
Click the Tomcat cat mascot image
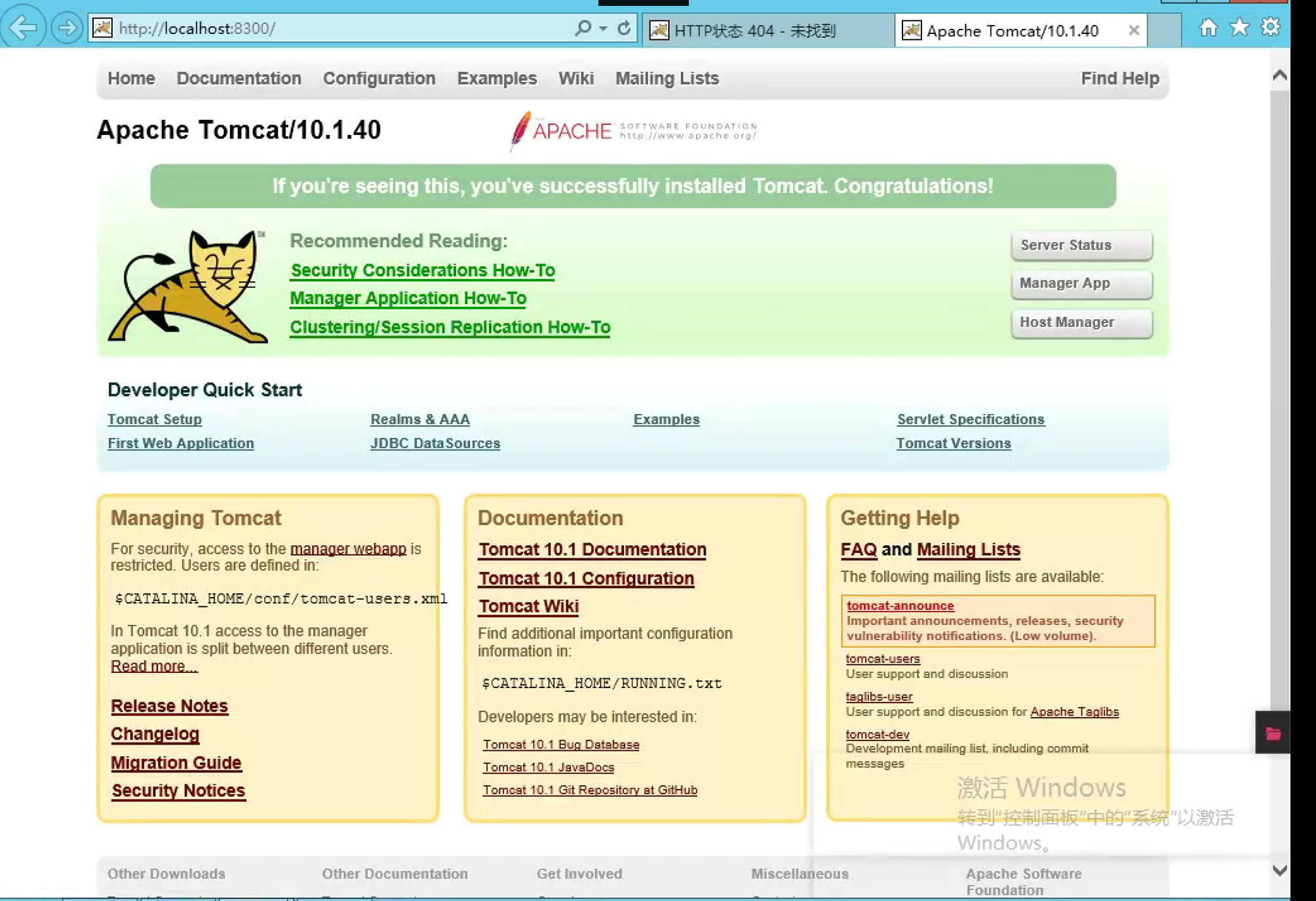click(x=188, y=286)
